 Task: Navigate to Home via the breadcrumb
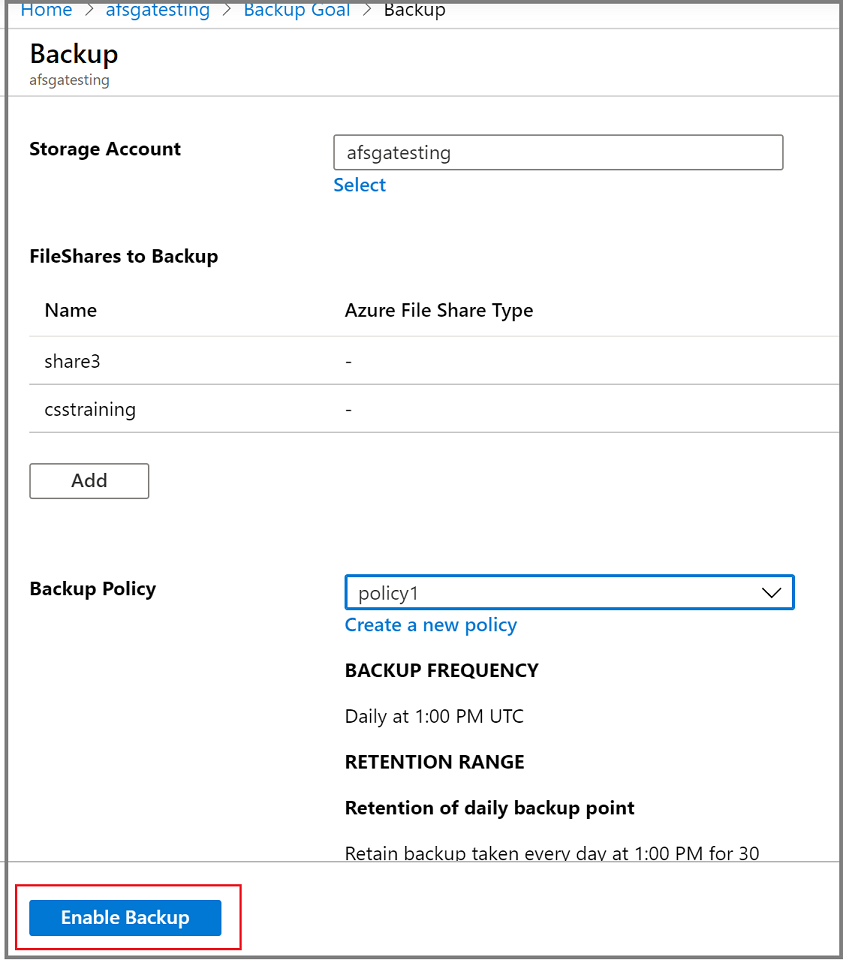point(46,10)
